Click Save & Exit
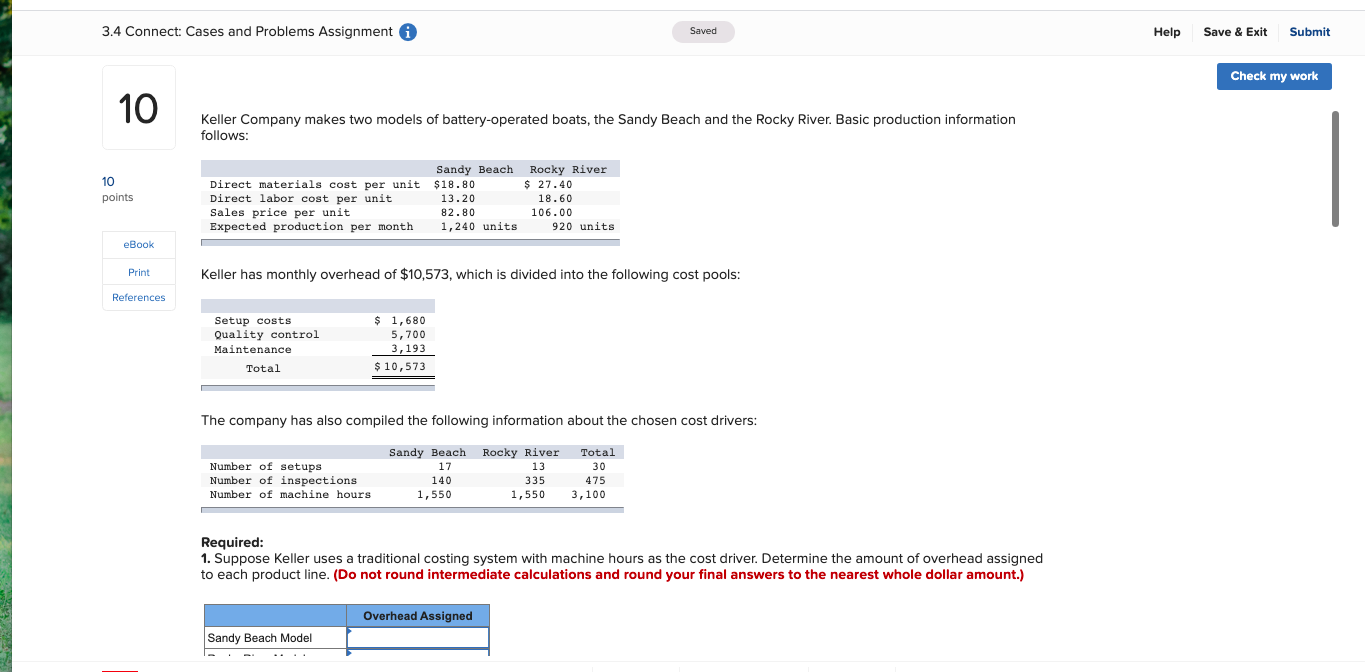This screenshot has width=1365, height=672. tap(1234, 31)
